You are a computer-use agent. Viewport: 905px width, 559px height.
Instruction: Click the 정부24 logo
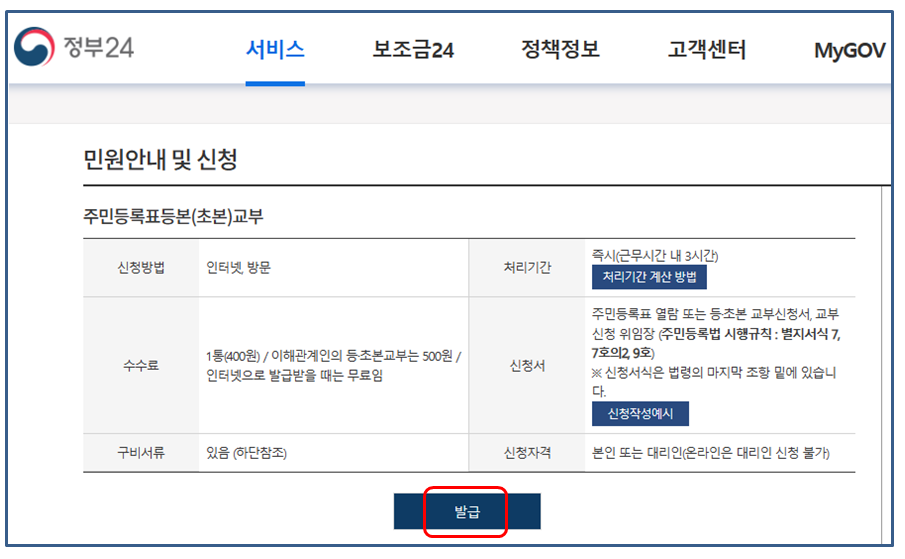coord(74,47)
